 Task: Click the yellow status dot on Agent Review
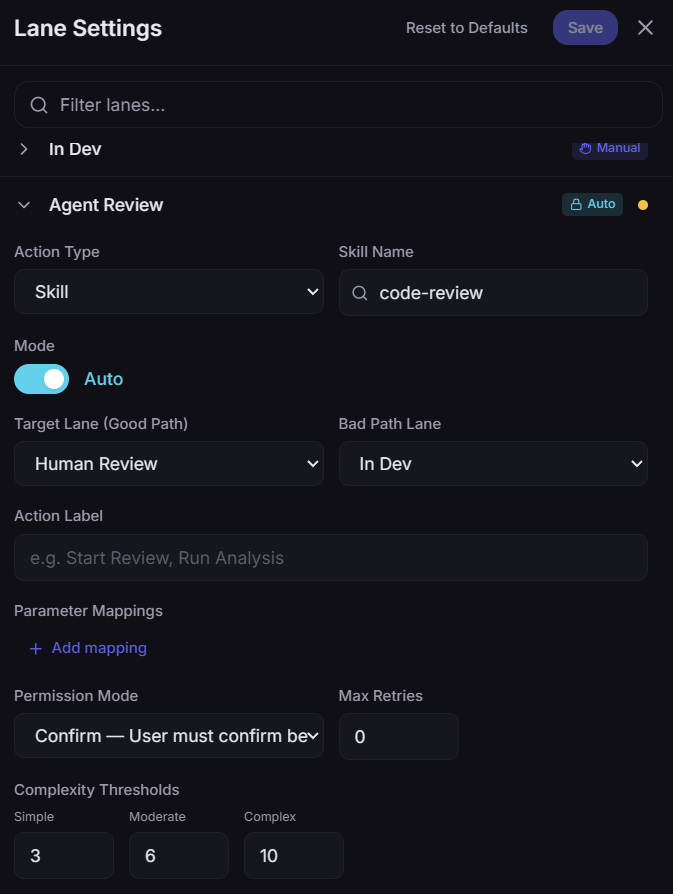(643, 205)
